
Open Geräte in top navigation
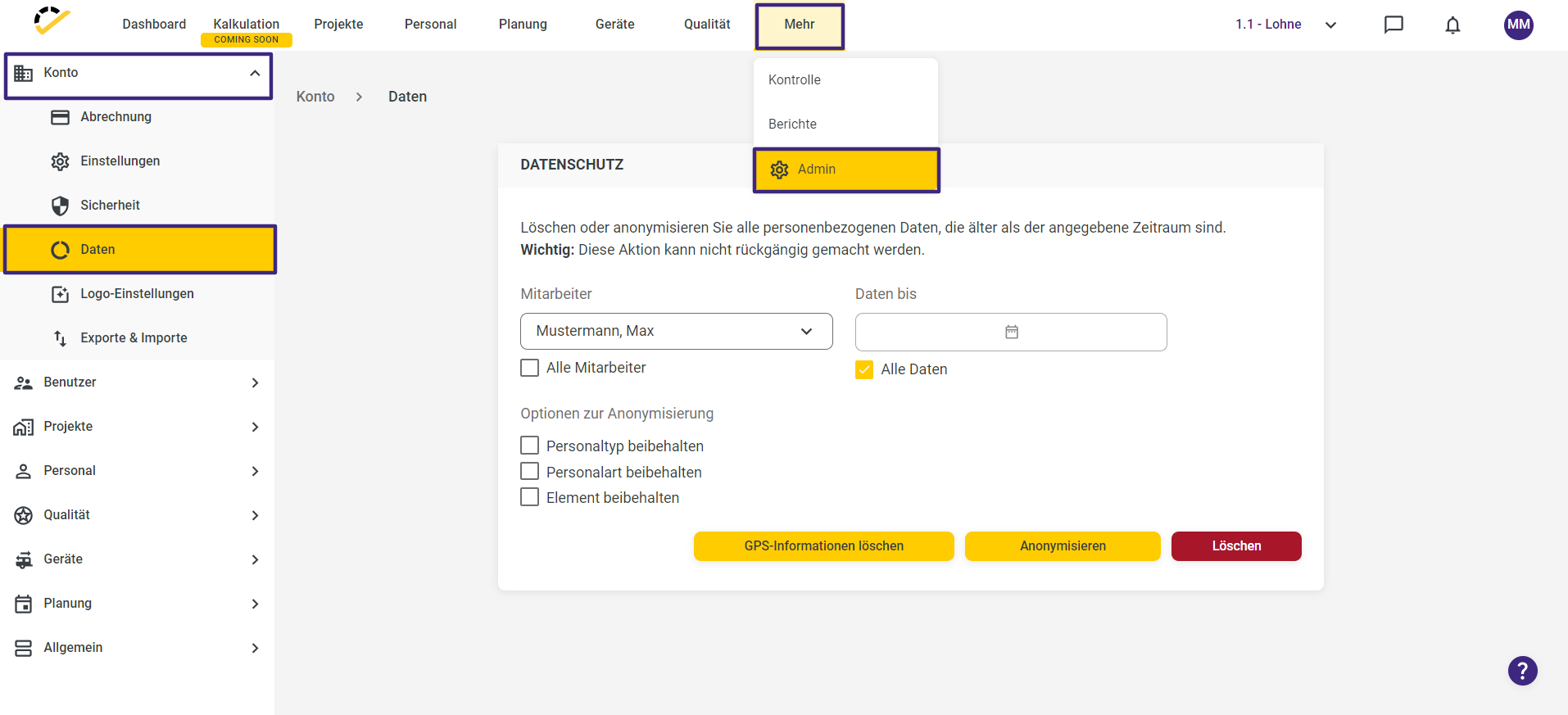click(x=614, y=25)
